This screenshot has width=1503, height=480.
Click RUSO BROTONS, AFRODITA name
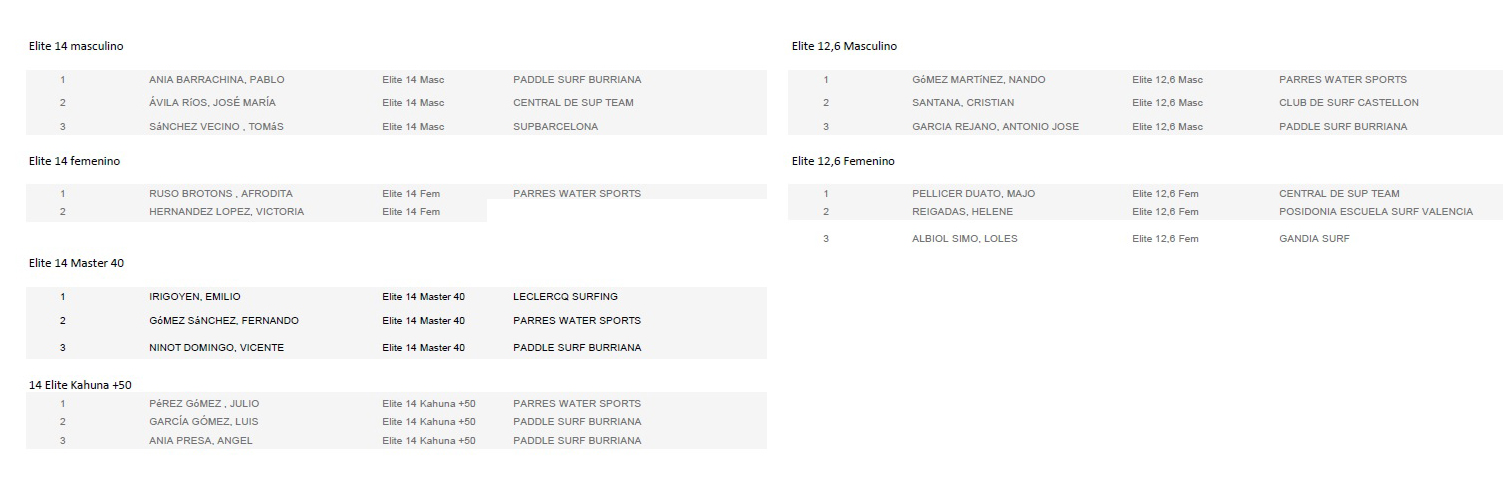220,194
